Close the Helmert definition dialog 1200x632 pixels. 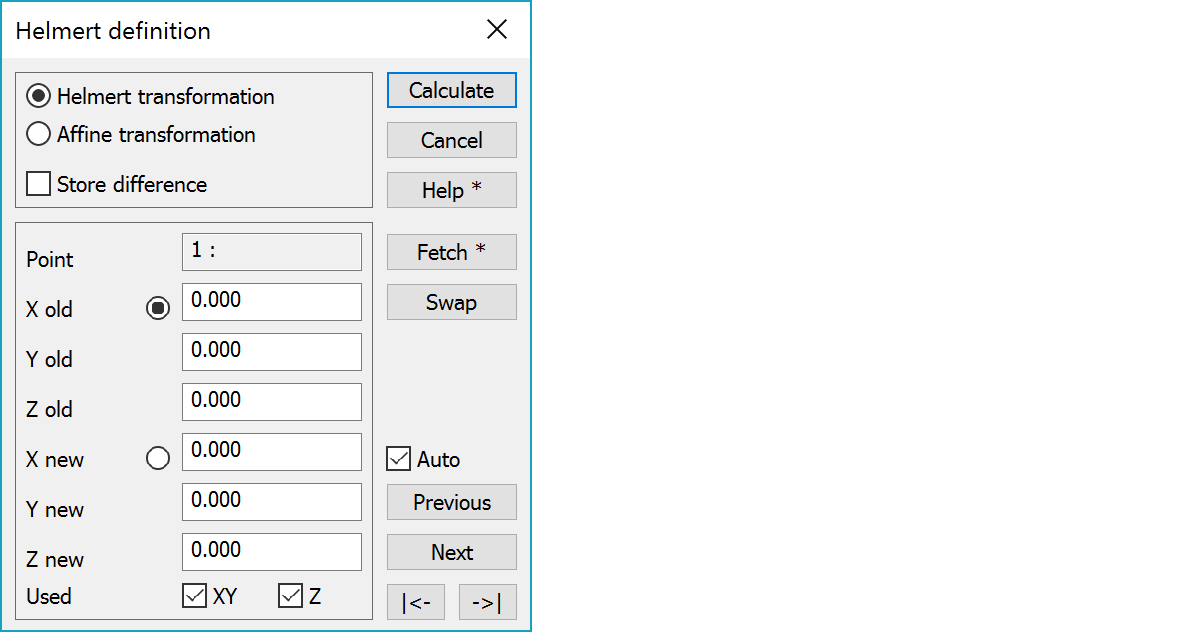[497, 30]
